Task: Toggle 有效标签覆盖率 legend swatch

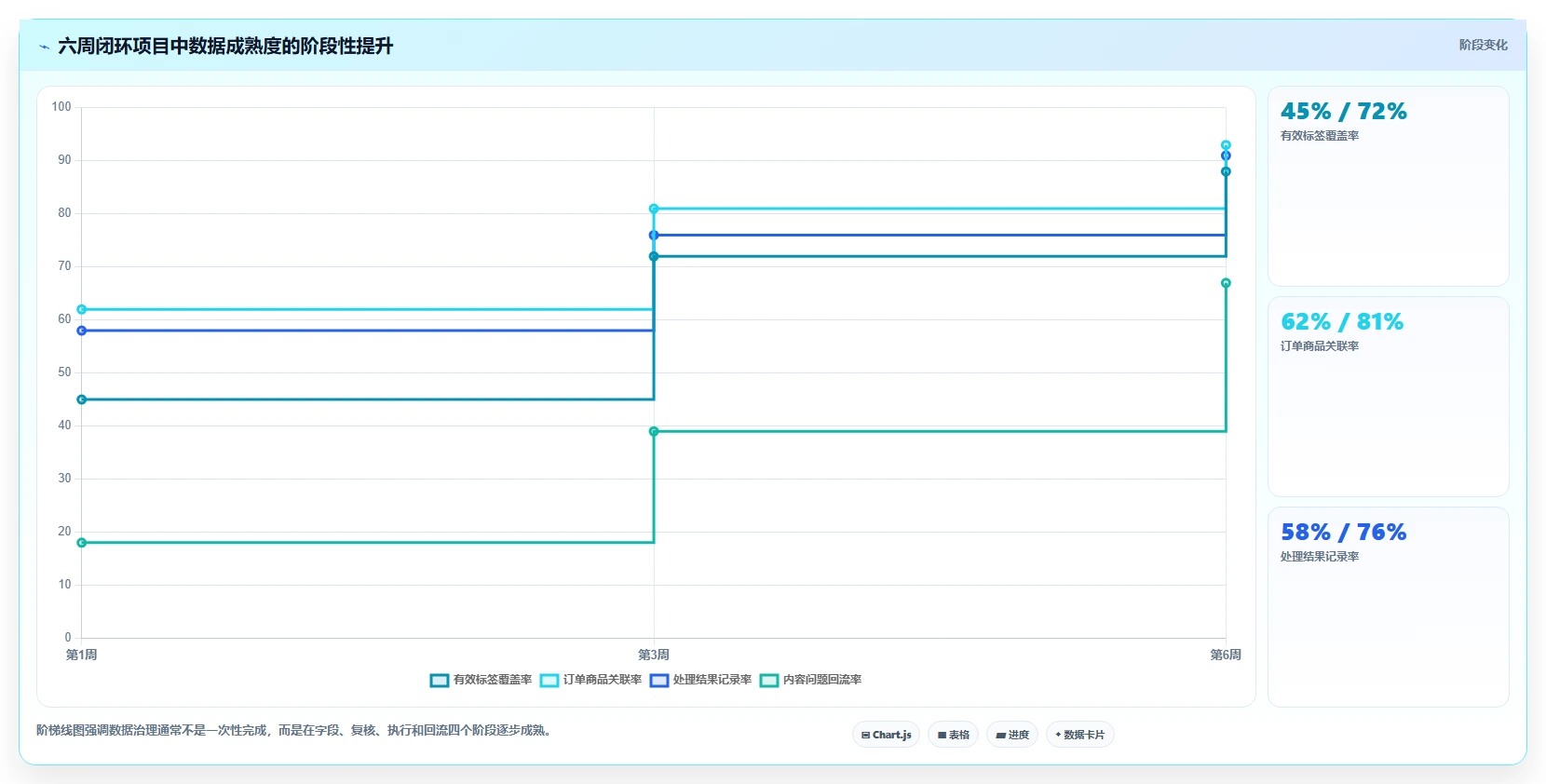Action: pos(440,681)
